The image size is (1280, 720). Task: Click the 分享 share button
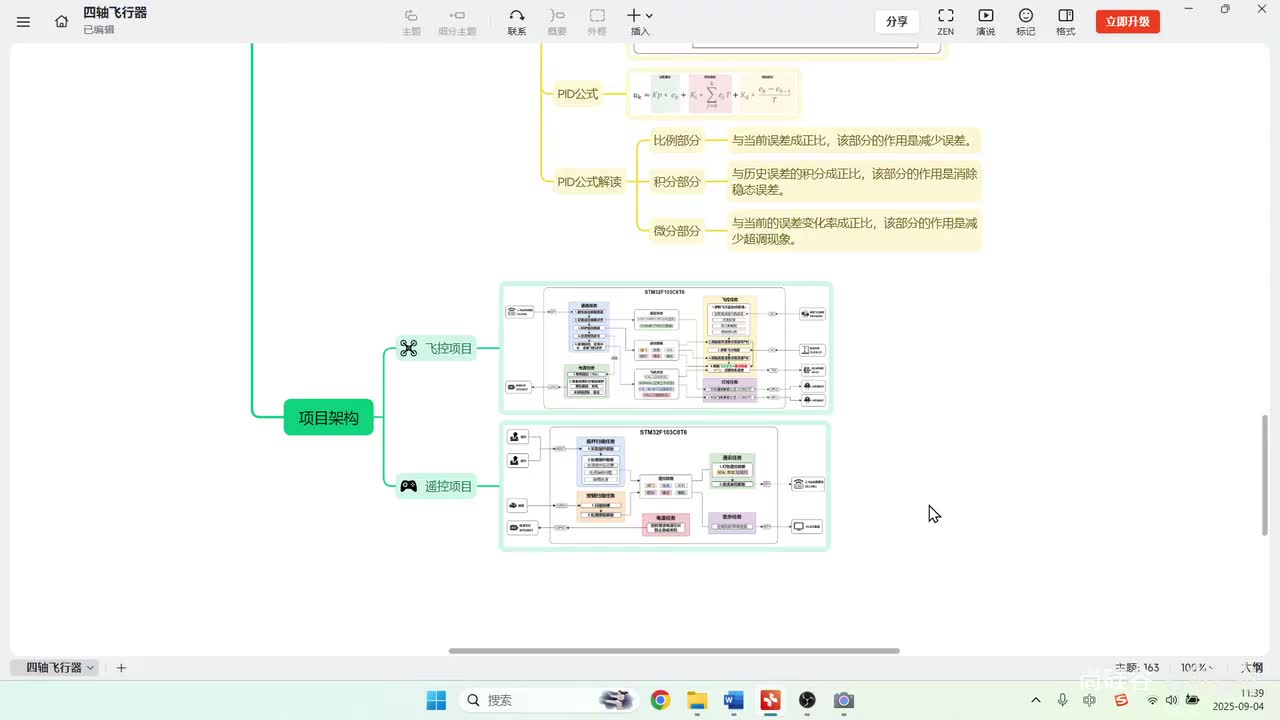[897, 21]
